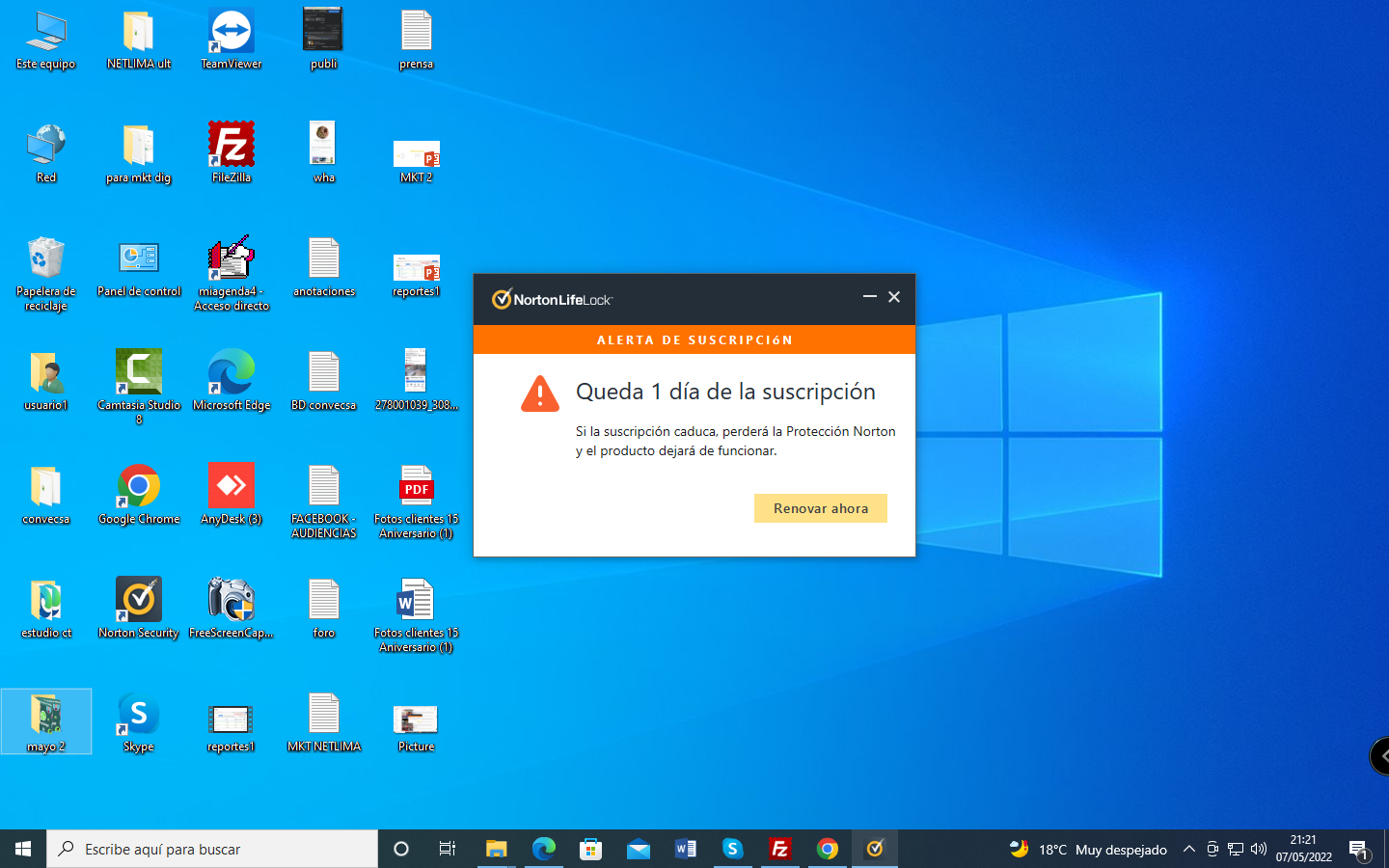Select the Skype desktop icon
This screenshot has height=868, width=1389.
click(139, 721)
